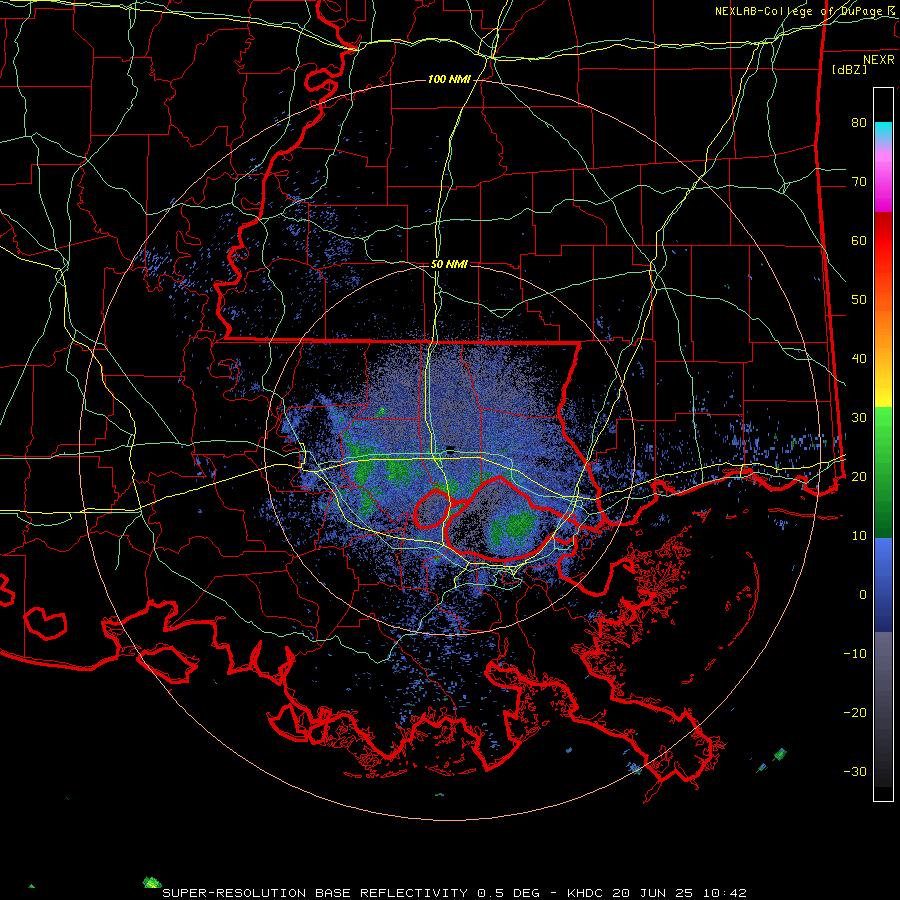Click the -10 value on the dBZ scale

pos(855,654)
